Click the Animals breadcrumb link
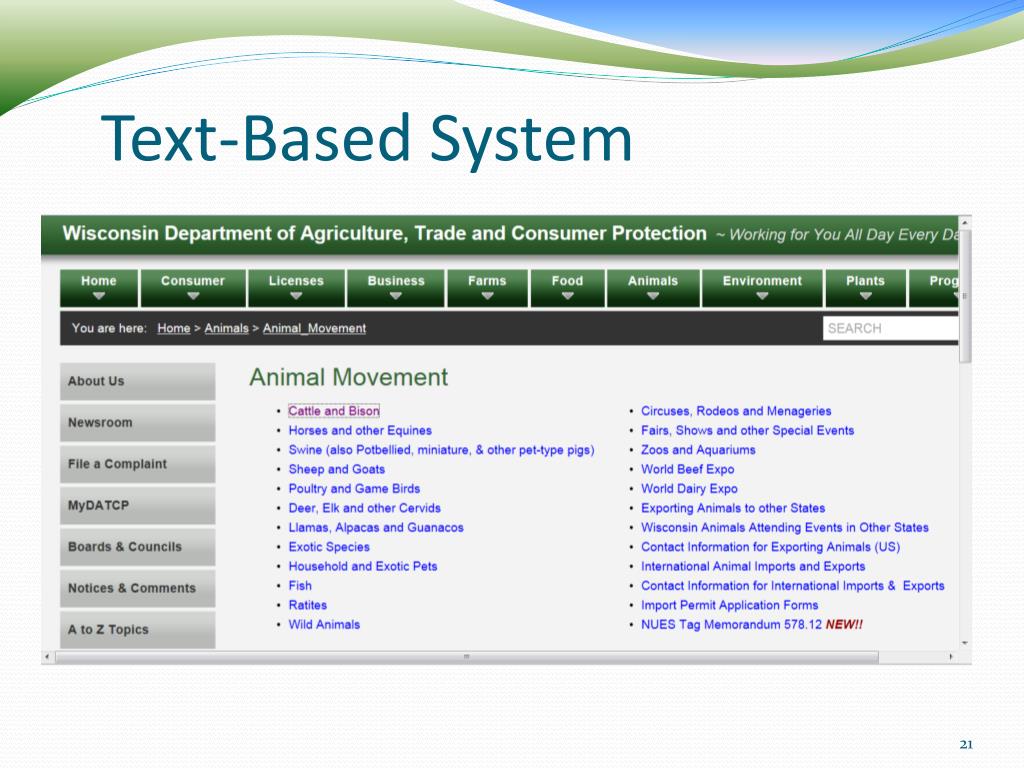Image resolution: width=1024 pixels, height=768 pixels. click(x=227, y=328)
